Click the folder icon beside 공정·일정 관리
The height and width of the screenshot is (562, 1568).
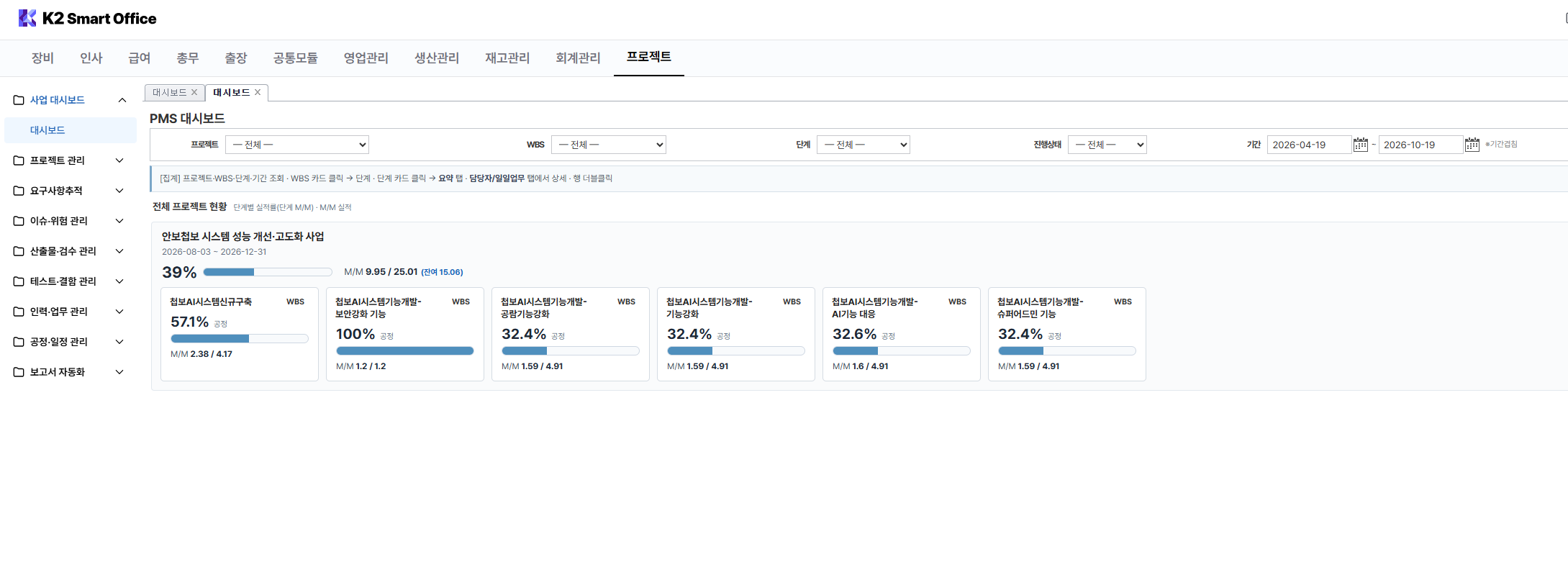pos(19,342)
